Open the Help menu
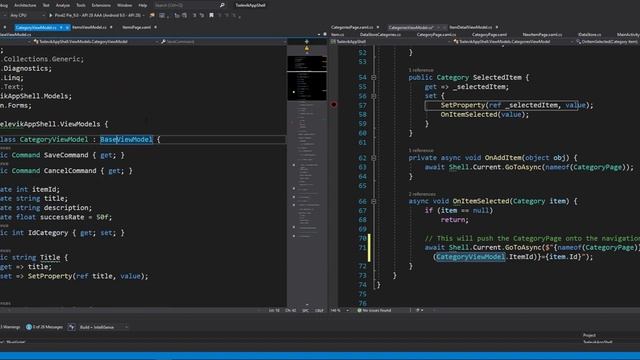The height and width of the screenshot is (360, 640). click(x=142, y=5)
